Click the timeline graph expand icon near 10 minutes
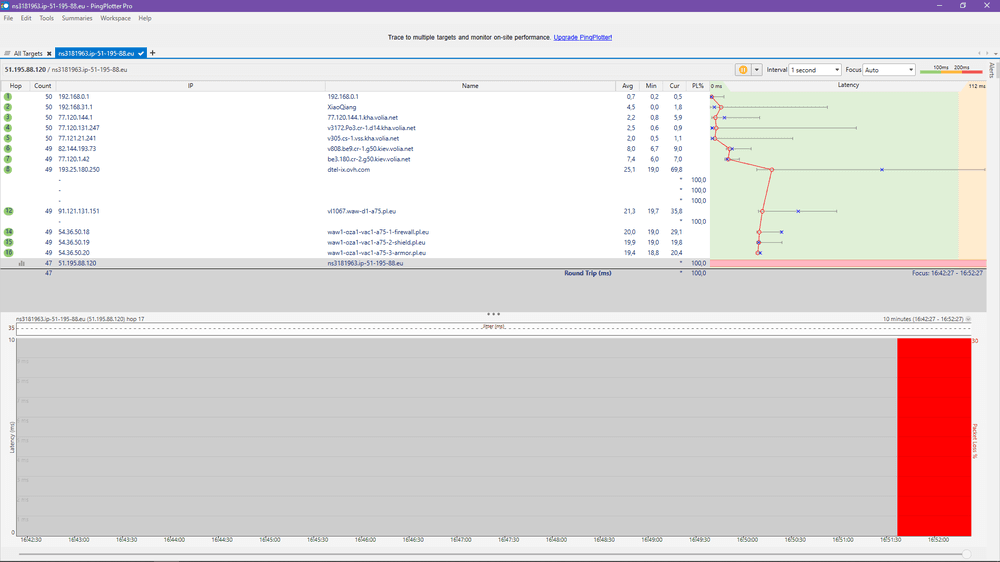Image resolution: width=1000 pixels, height=562 pixels. [x=968, y=319]
